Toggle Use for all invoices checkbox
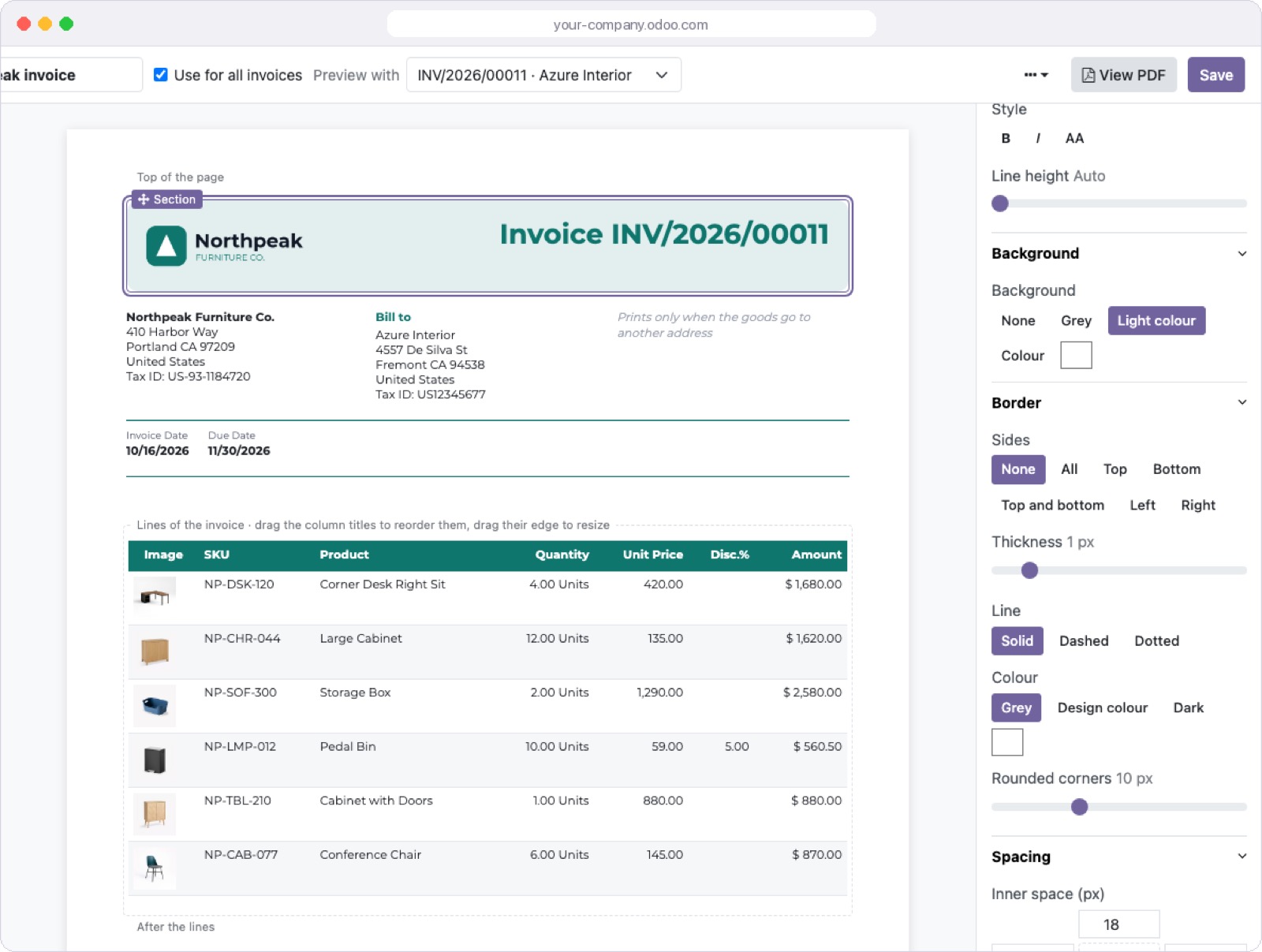Viewport: 1262px width, 952px height. pos(160,75)
